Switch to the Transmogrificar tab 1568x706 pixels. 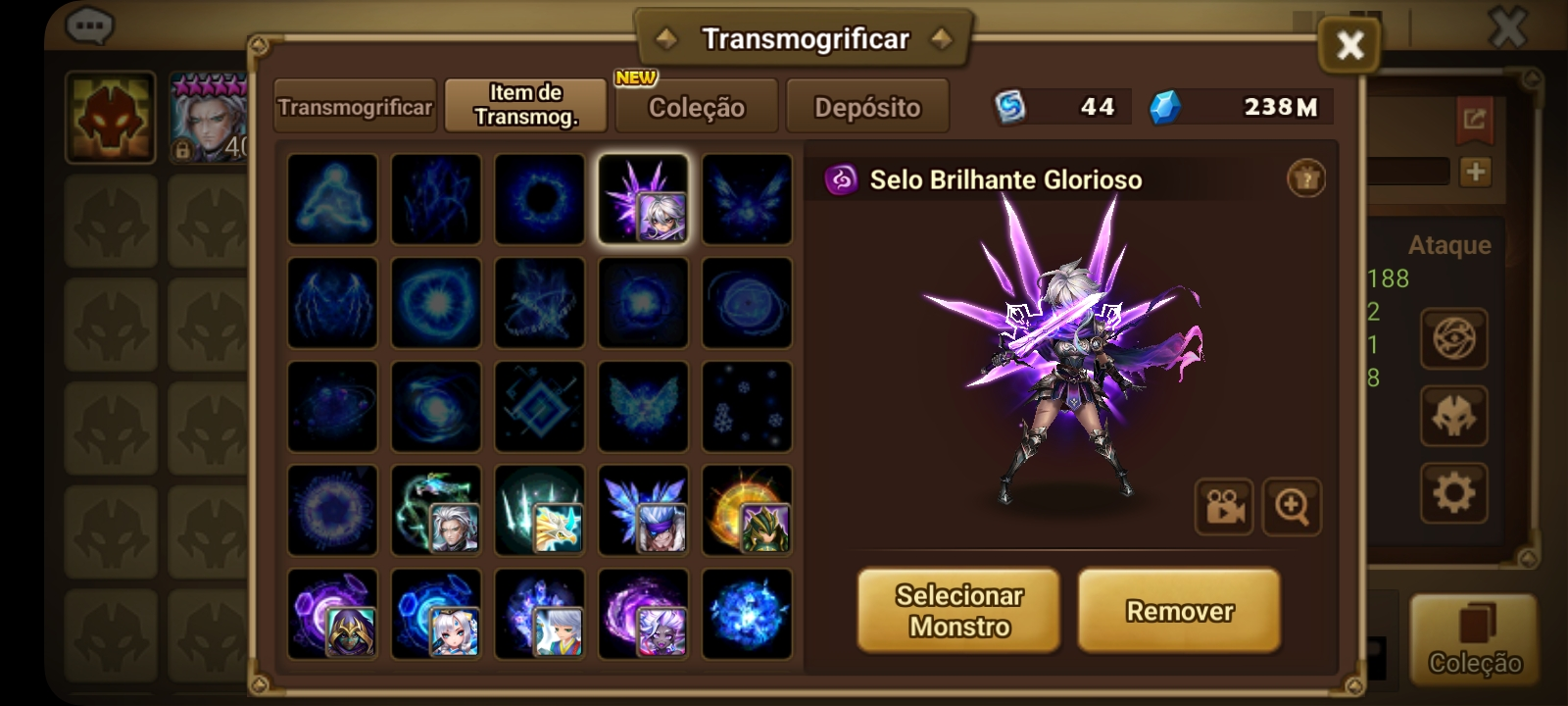tap(355, 107)
